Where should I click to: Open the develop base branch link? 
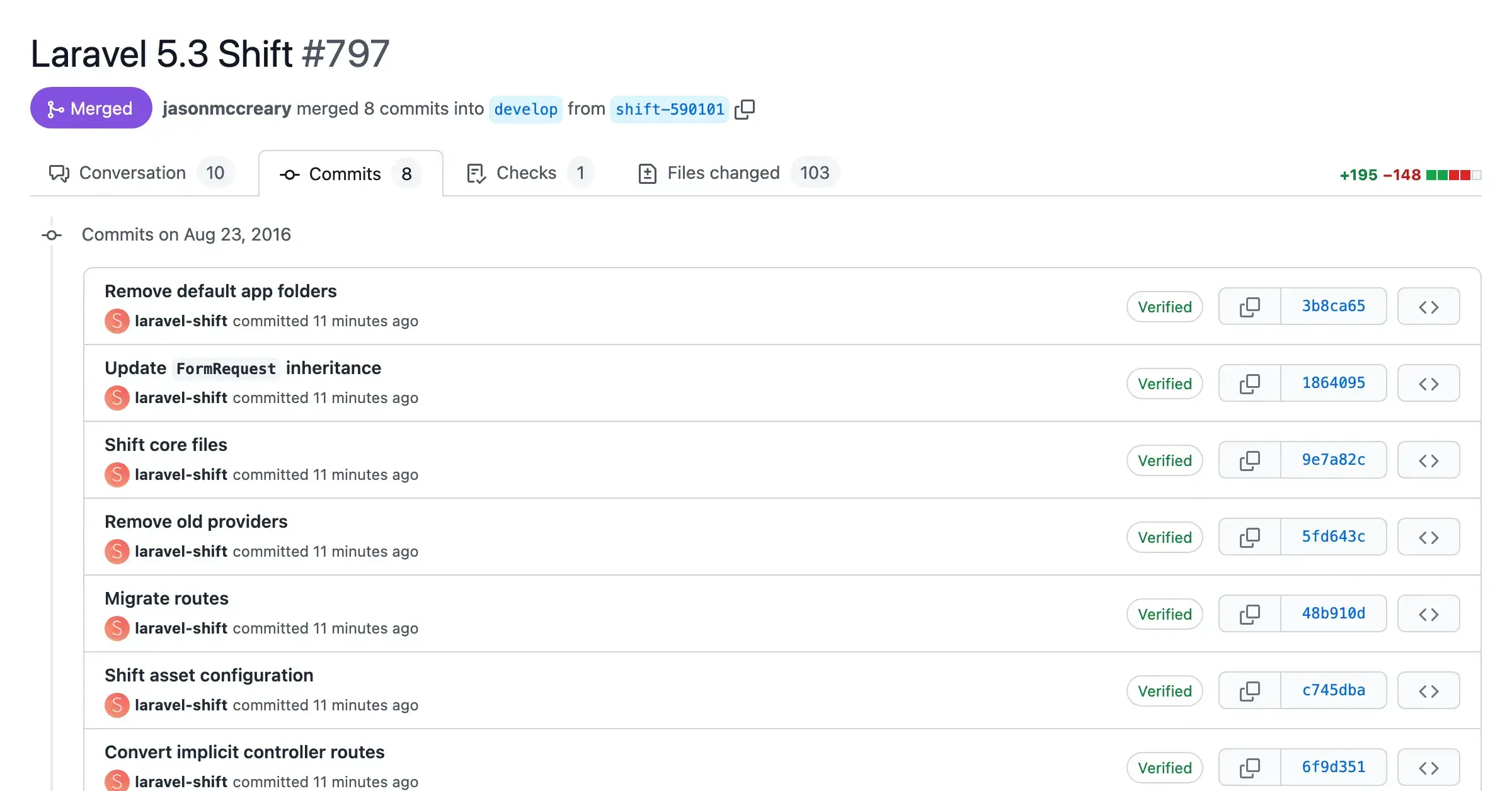tap(525, 110)
